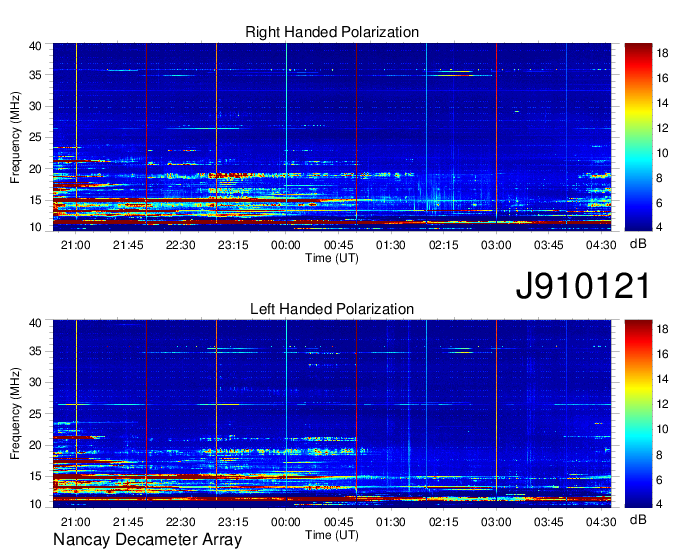Click the Time (UT) label under bottom plot
This screenshot has height=552, width=680.
pos(332,535)
